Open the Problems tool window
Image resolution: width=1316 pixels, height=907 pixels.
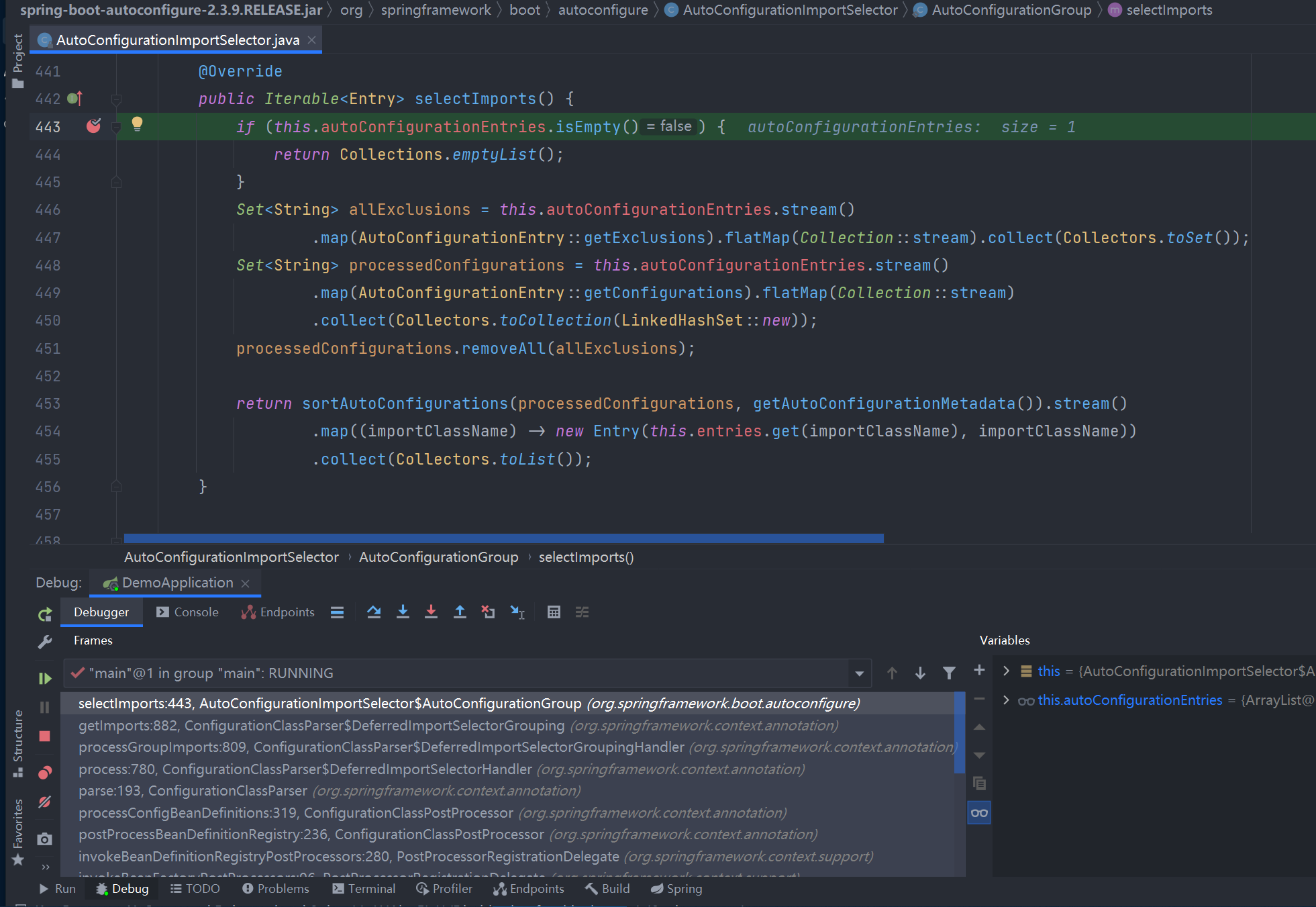click(276, 889)
